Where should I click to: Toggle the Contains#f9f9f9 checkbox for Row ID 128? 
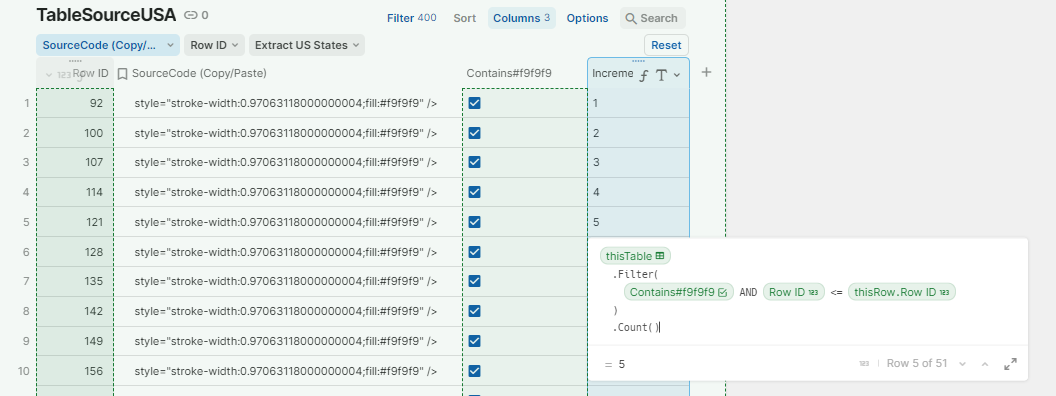[474, 252]
